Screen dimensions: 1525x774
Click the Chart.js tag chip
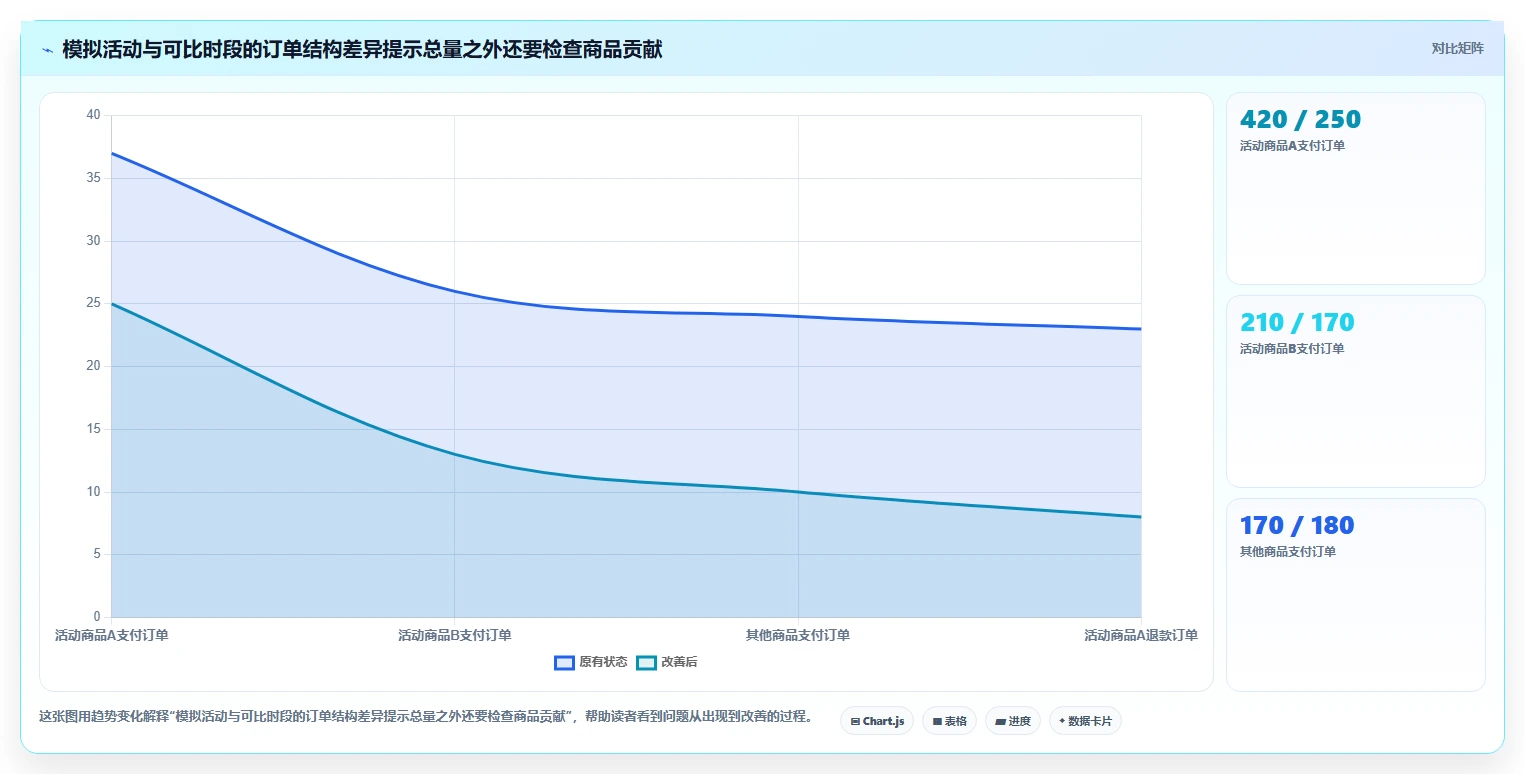(x=877, y=721)
